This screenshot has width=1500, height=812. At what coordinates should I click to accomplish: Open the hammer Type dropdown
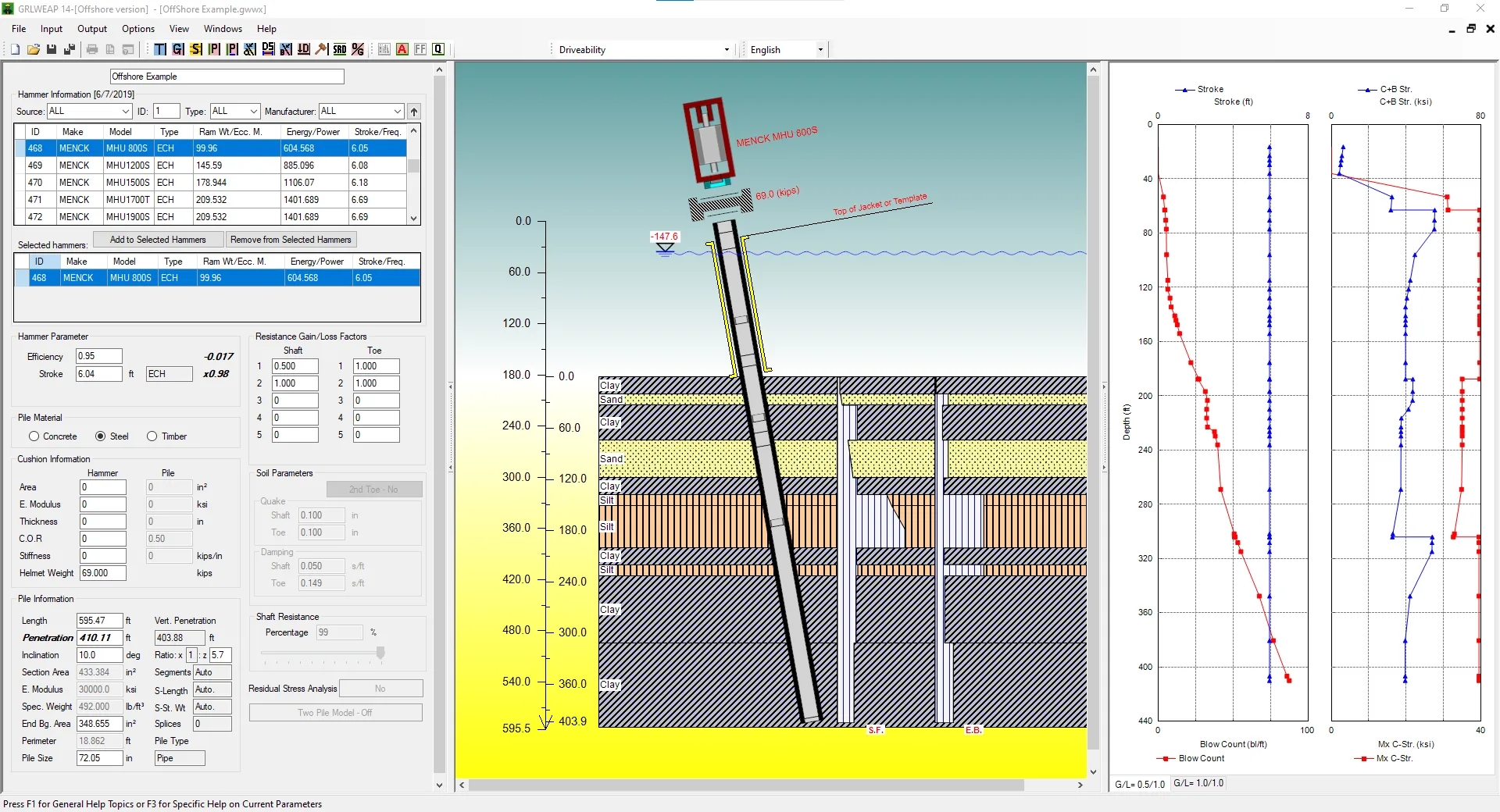click(x=253, y=112)
